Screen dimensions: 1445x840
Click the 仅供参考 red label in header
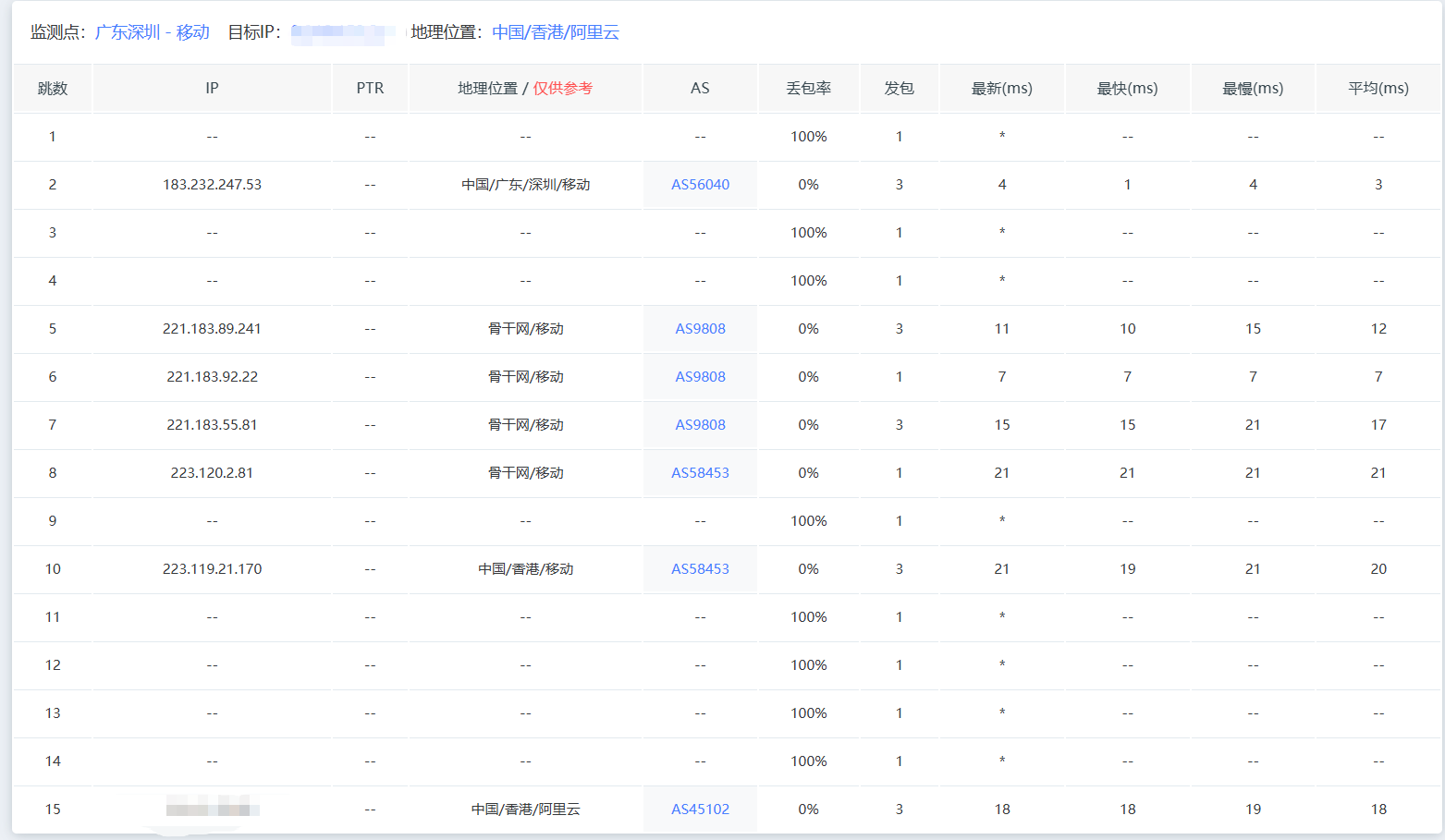[x=562, y=89]
